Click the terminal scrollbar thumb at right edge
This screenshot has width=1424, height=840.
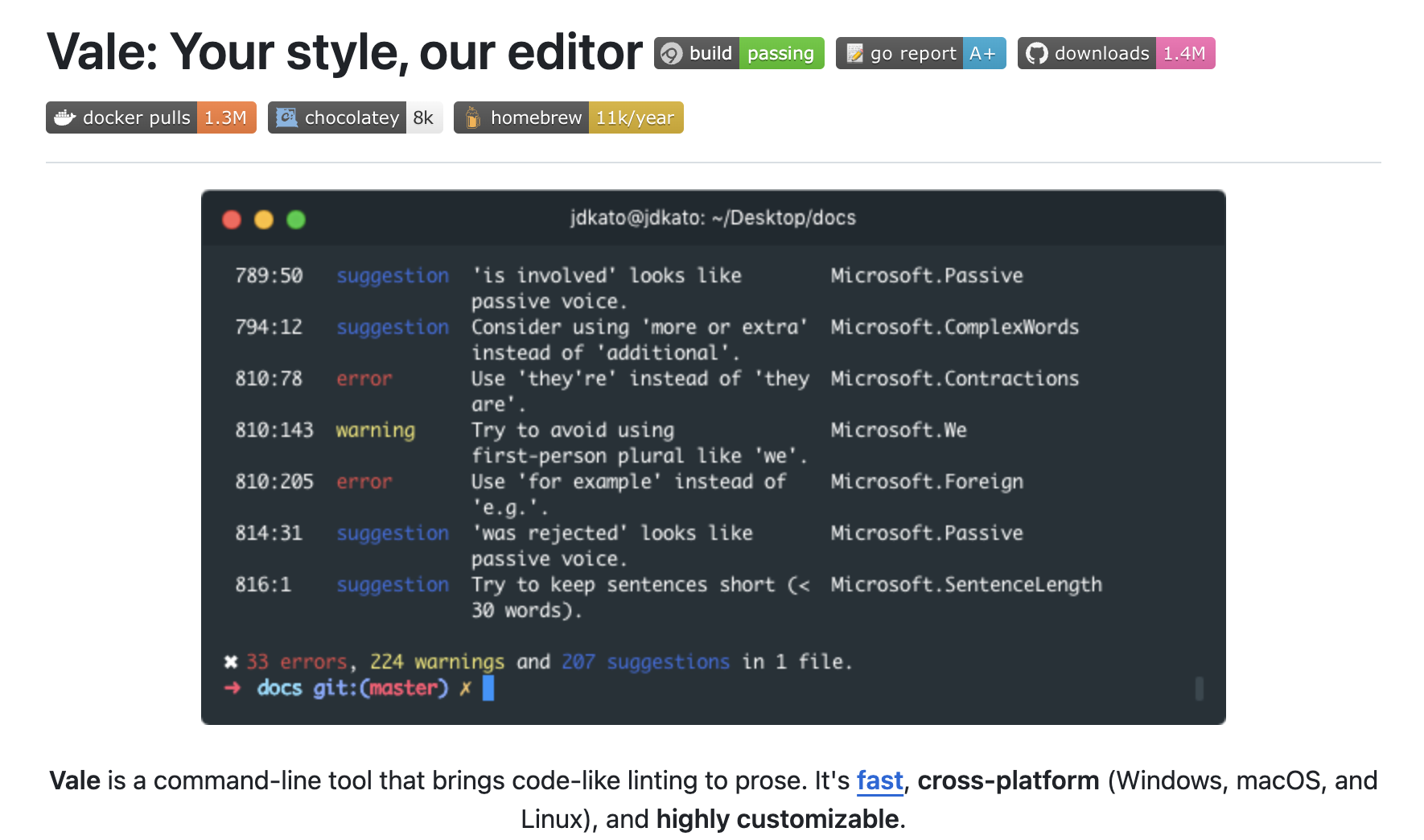pos(1199,688)
